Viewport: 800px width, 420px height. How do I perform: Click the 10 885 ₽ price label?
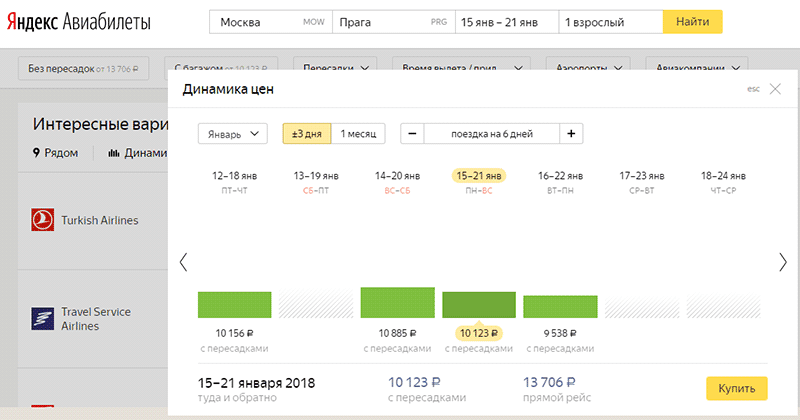coord(397,333)
